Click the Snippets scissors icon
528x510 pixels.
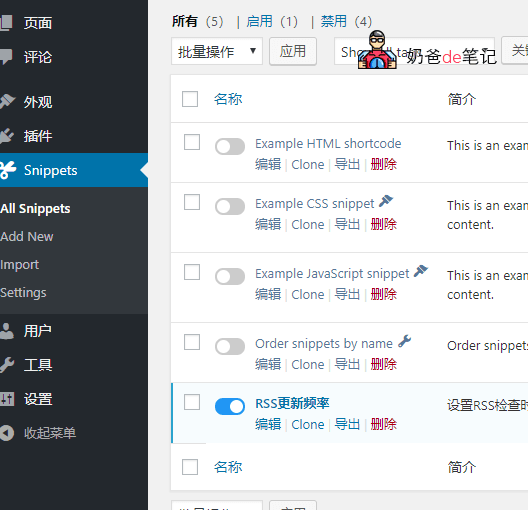click(x=7, y=170)
